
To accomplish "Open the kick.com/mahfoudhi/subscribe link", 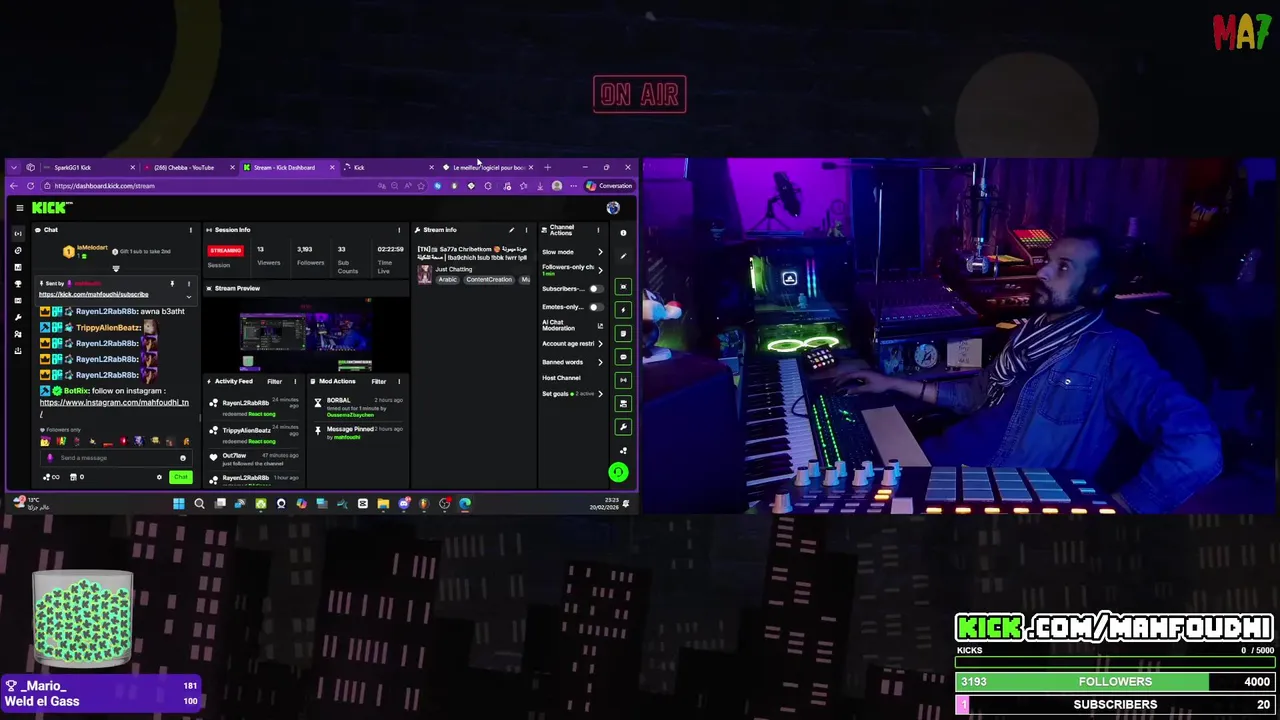I will coord(94,294).
